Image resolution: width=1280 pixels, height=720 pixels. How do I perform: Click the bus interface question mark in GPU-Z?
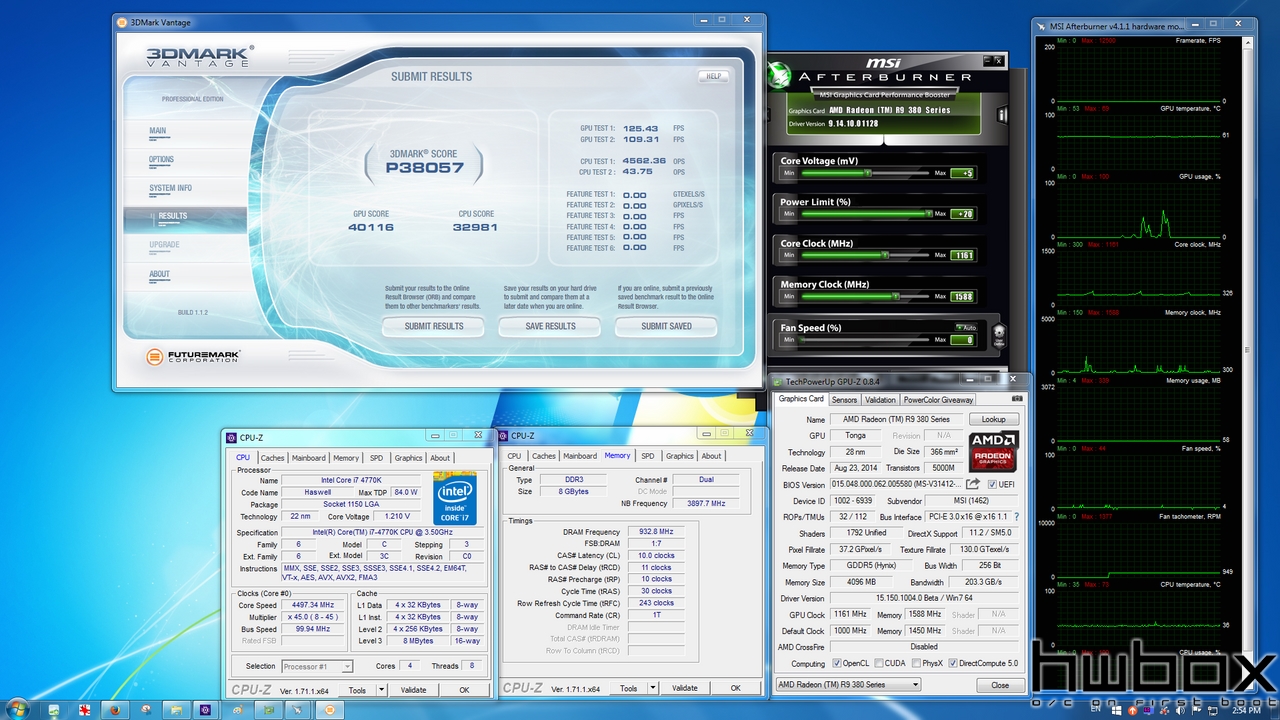(1017, 517)
